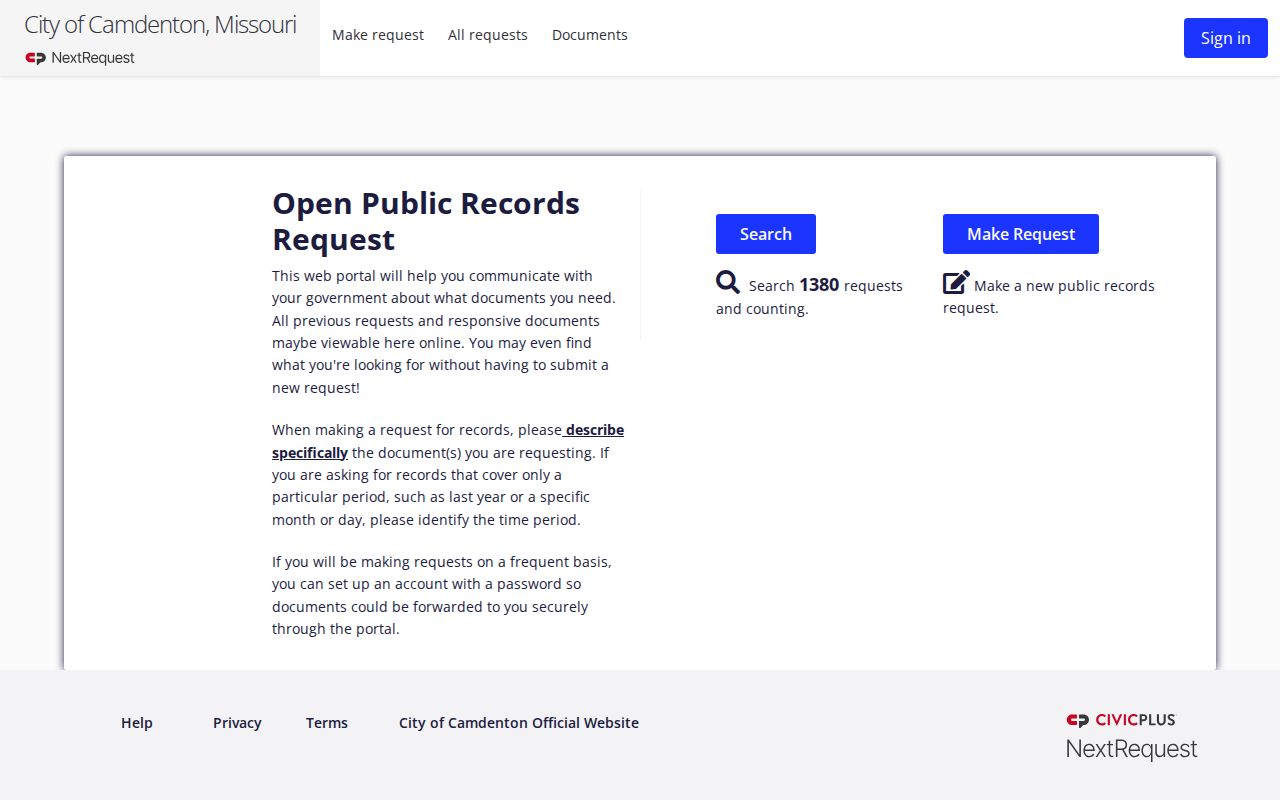Open the Help footer link
This screenshot has height=800, width=1280.
point(137,723)
